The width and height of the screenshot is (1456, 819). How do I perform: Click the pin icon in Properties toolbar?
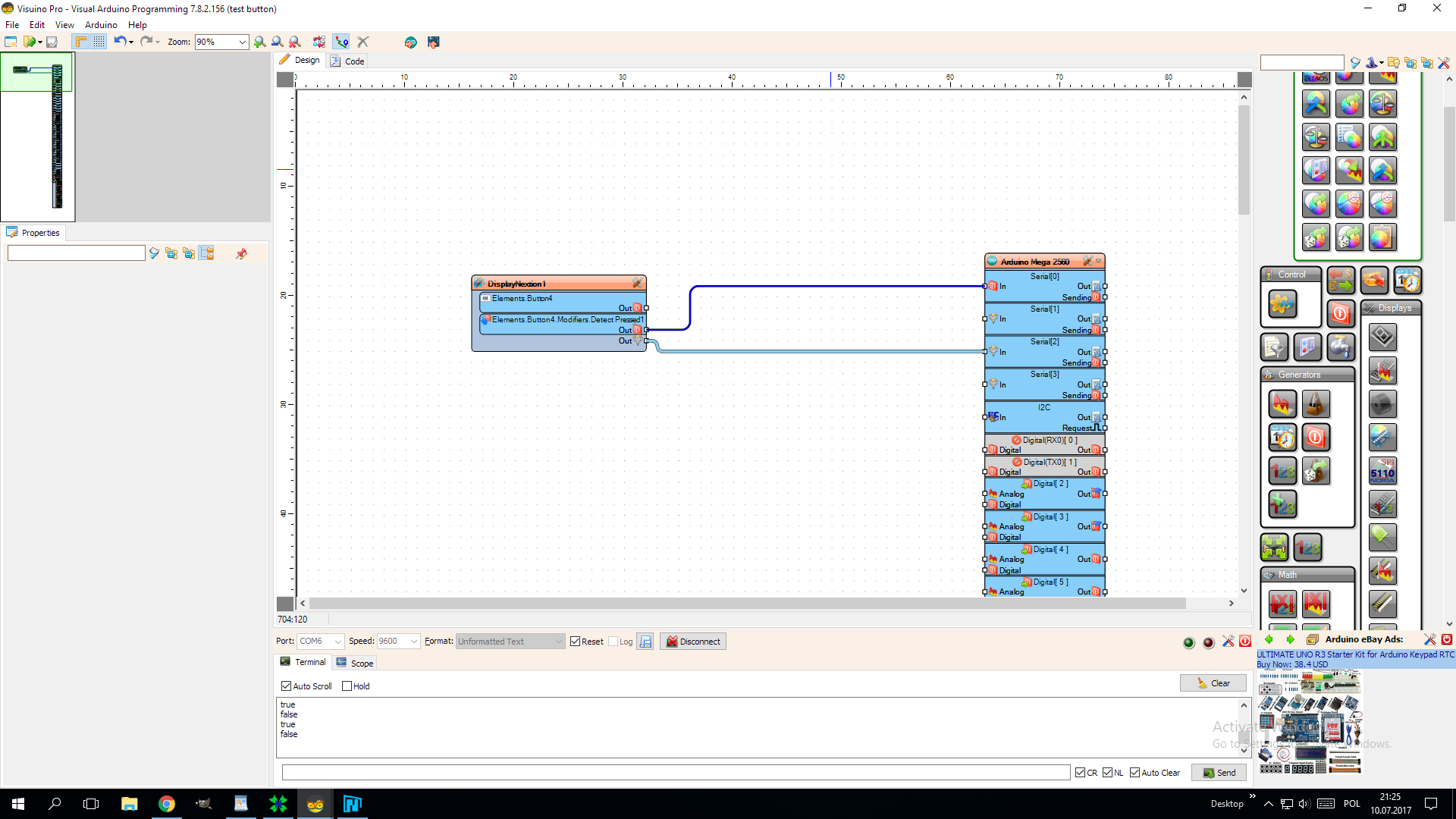coord(241,254)
